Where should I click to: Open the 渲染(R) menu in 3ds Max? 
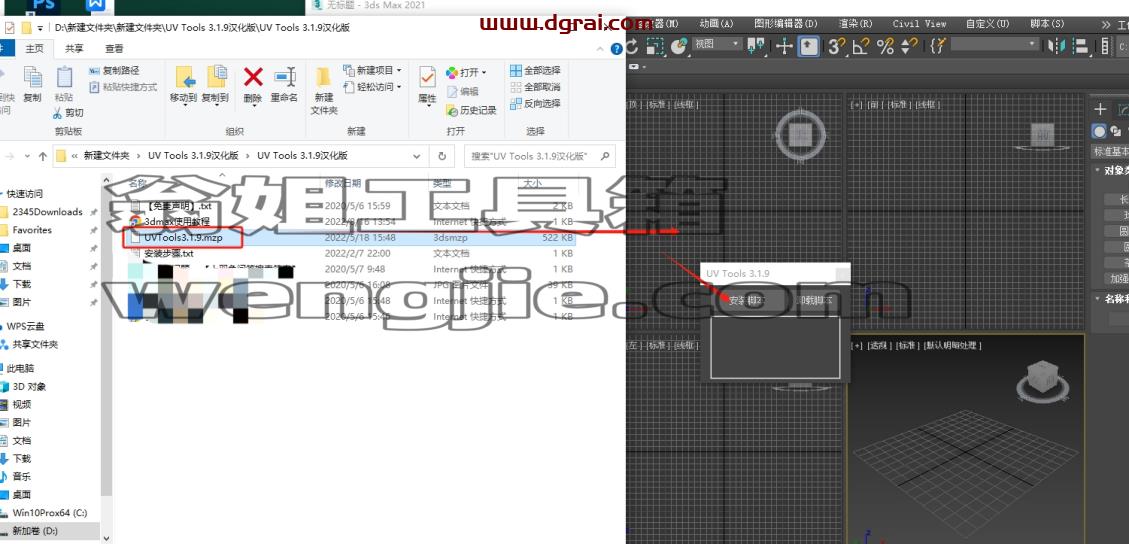pyautogui.click(x=855, y=24)
